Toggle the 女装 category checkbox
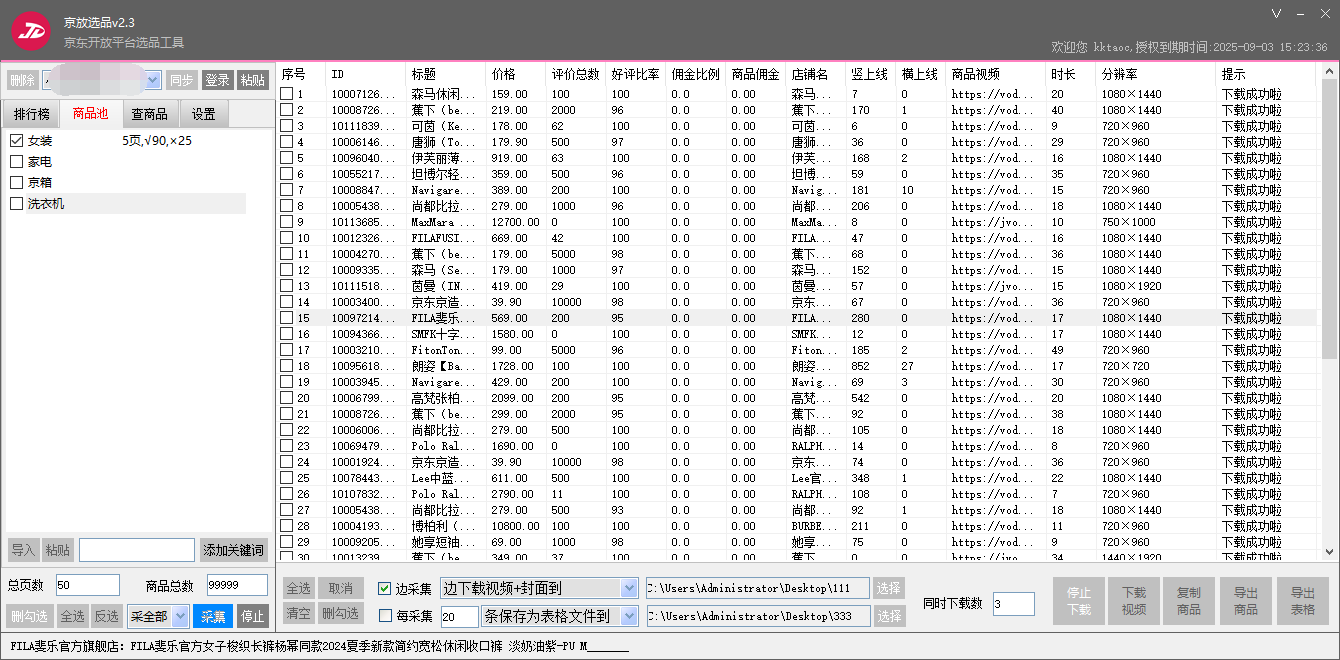The width and height of the screenshot is (1340, 660). coord(16,141)
